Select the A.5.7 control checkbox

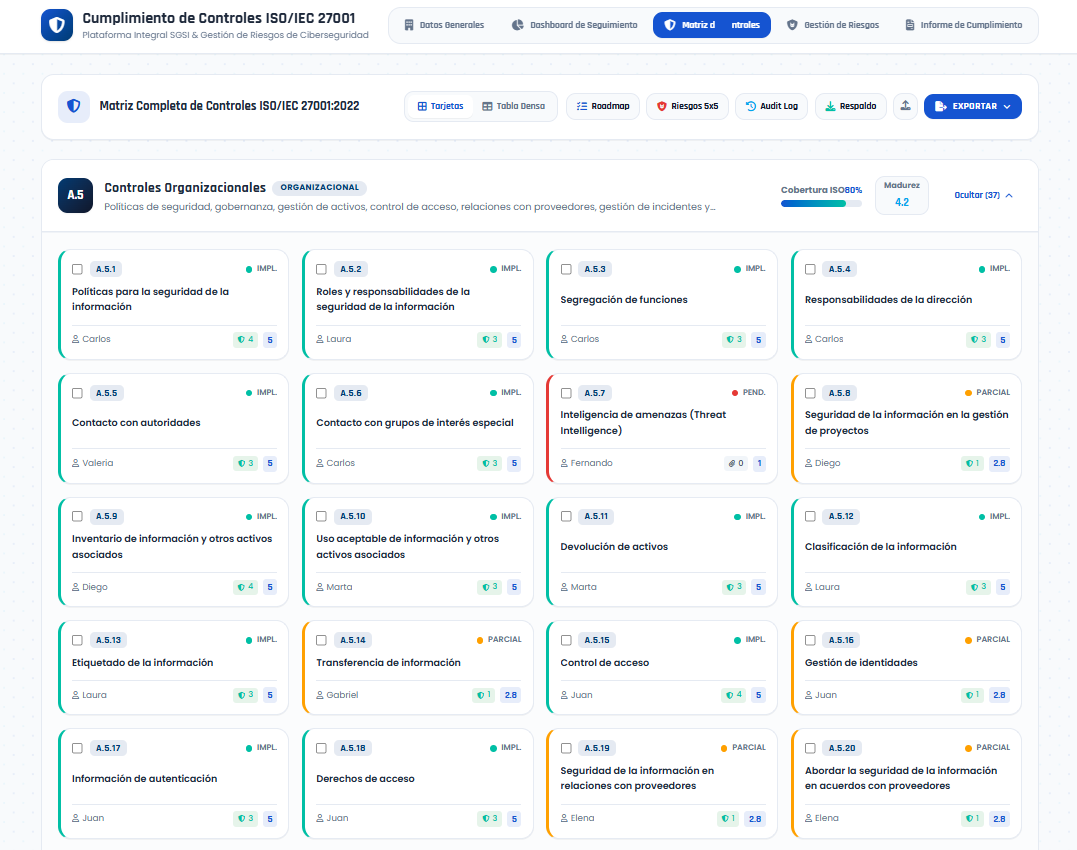click(x=566, y=393)
